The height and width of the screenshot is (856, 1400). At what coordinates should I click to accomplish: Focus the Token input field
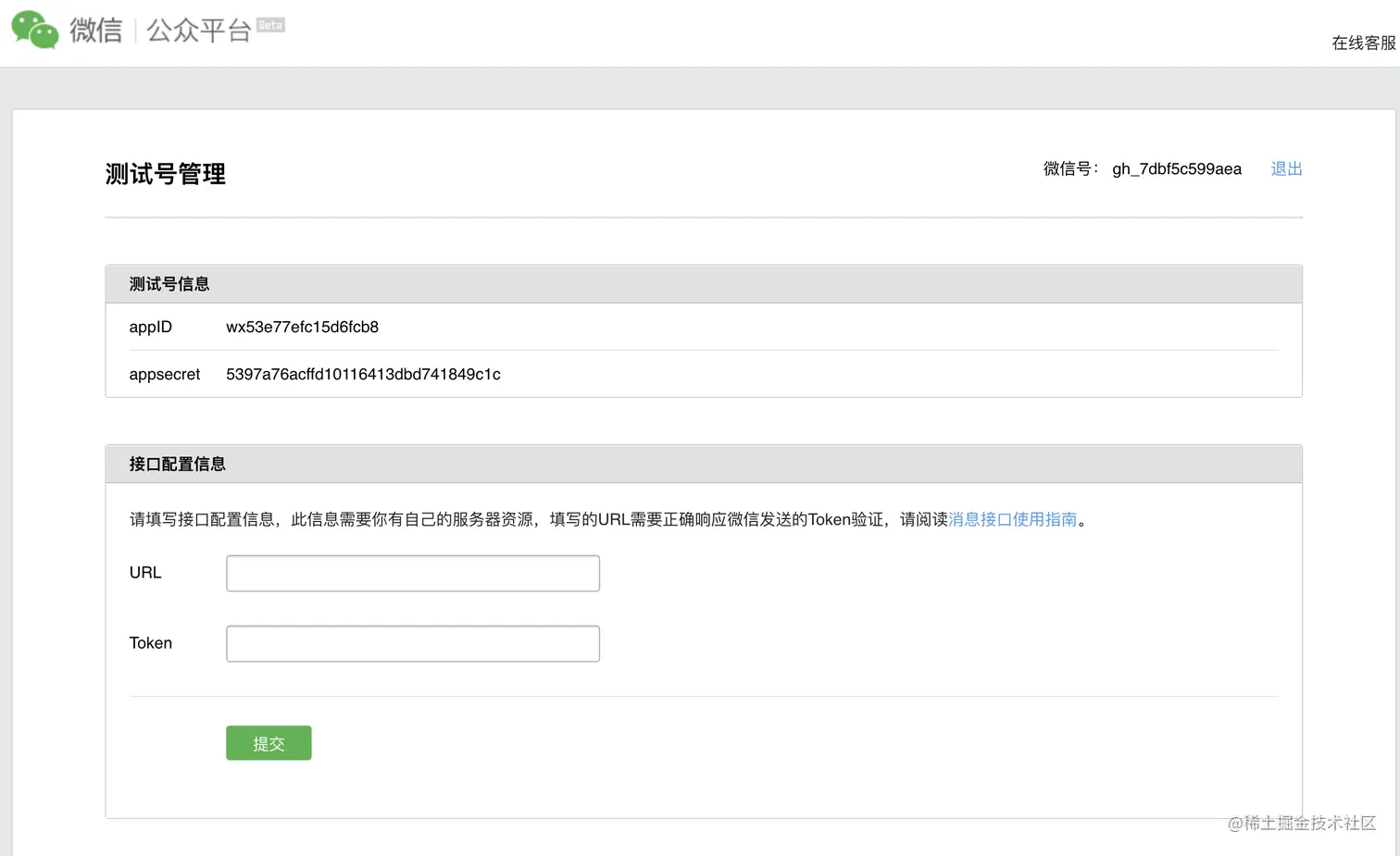click(x=413, y=643)
